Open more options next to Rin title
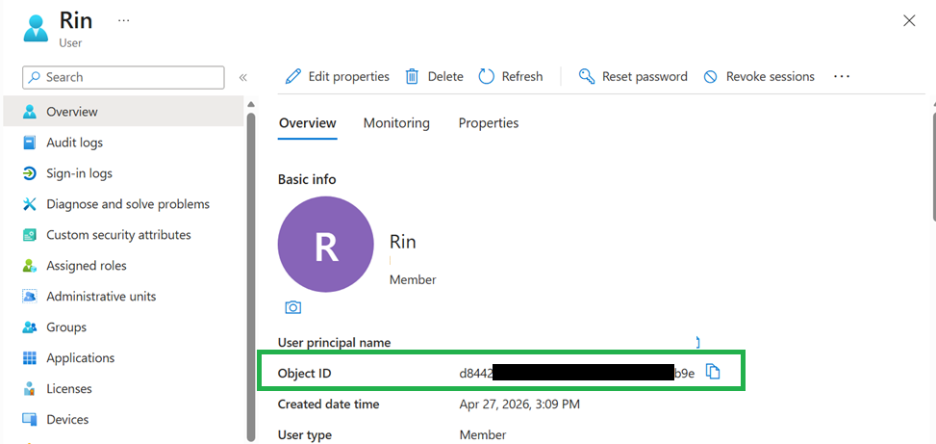Image resolution: width=936 pixels, height=444 pixels. point(124,20)
